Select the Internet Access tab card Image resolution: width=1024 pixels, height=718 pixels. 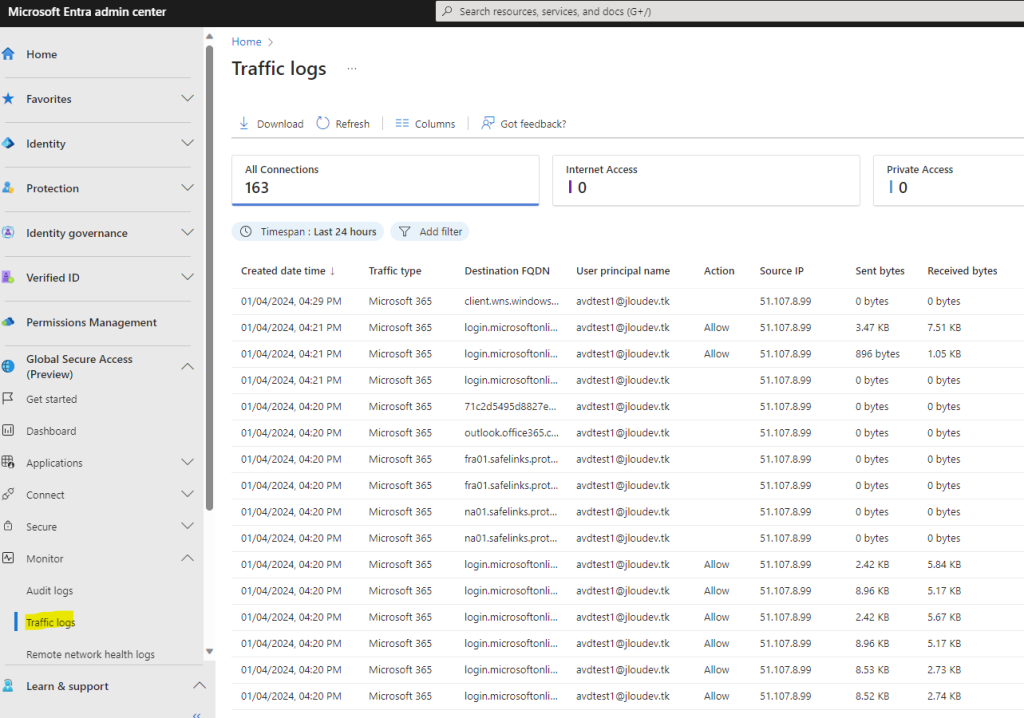coord(706,180)
